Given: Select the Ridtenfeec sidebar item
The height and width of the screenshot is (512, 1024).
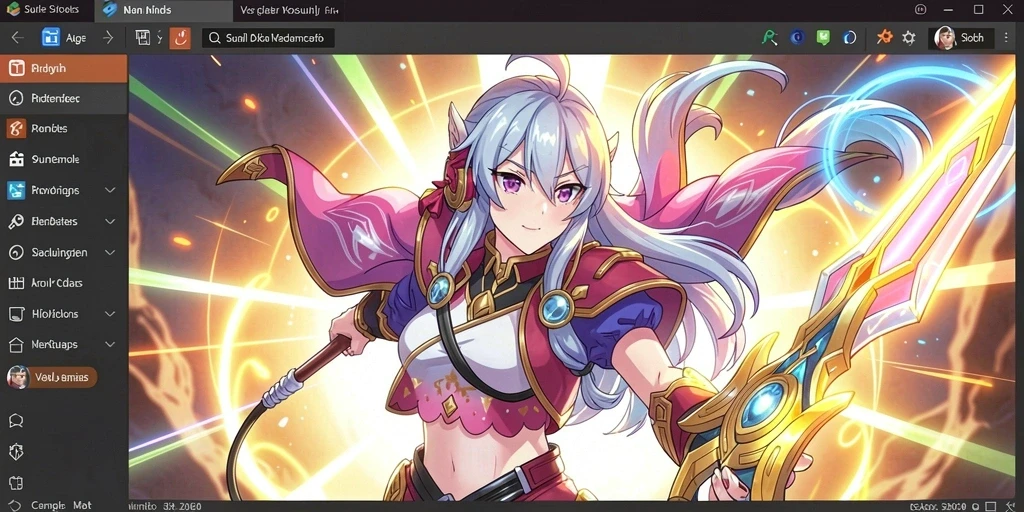Looking at the screenshot, I should 63,99.
